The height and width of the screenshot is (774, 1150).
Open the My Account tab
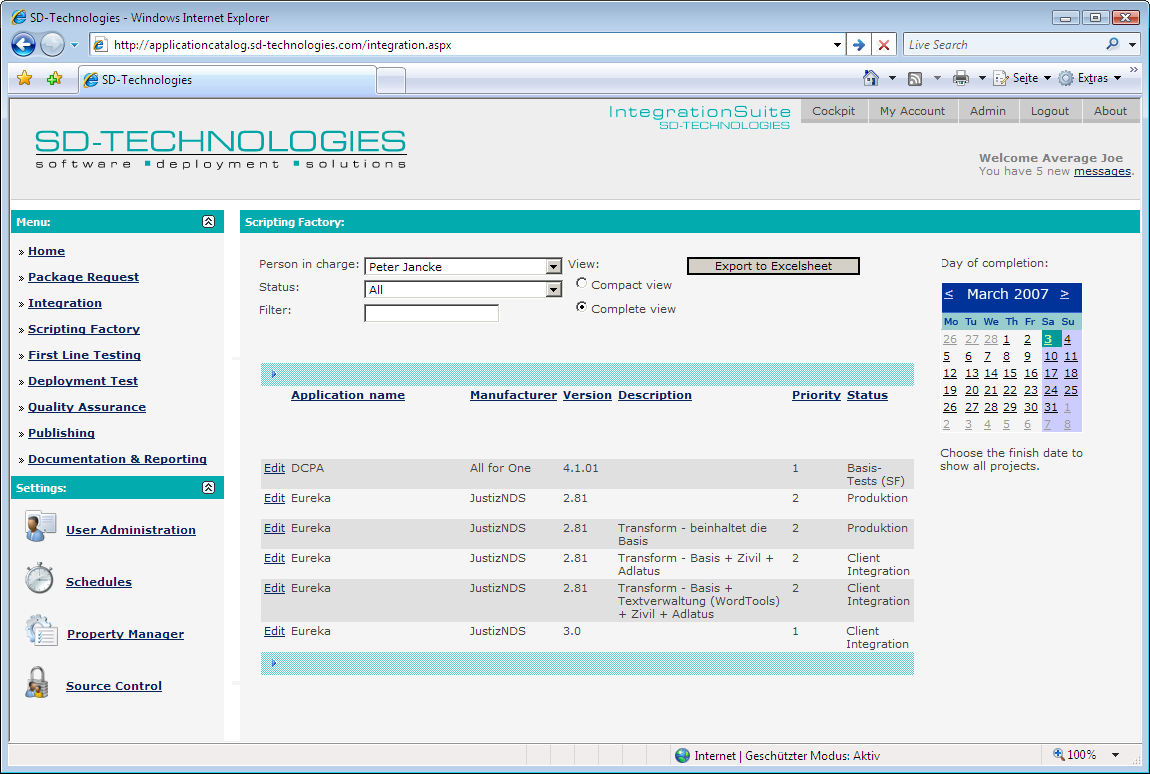click(x=912, y=111)
